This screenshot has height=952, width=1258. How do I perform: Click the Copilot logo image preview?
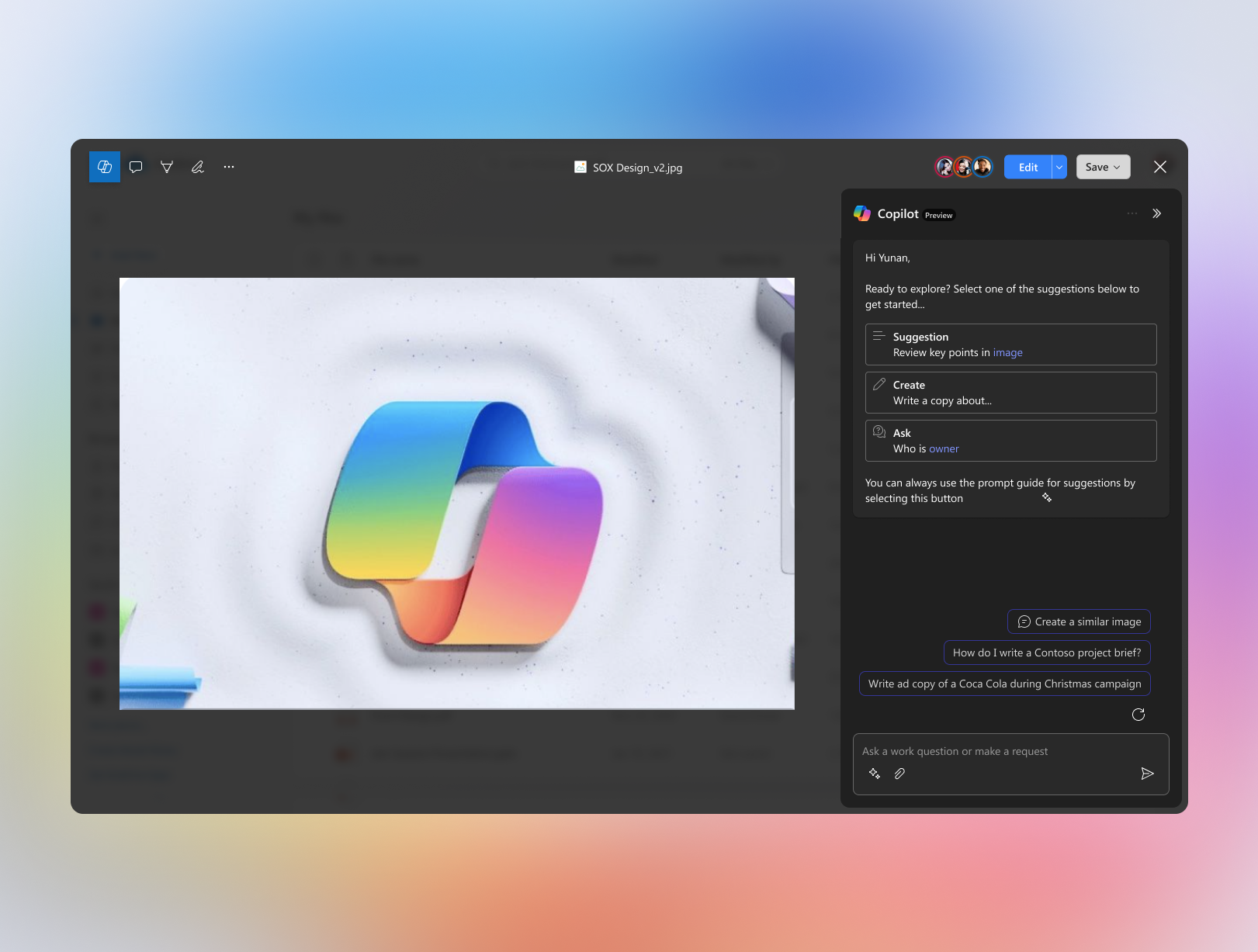click(x=457, y=493)
